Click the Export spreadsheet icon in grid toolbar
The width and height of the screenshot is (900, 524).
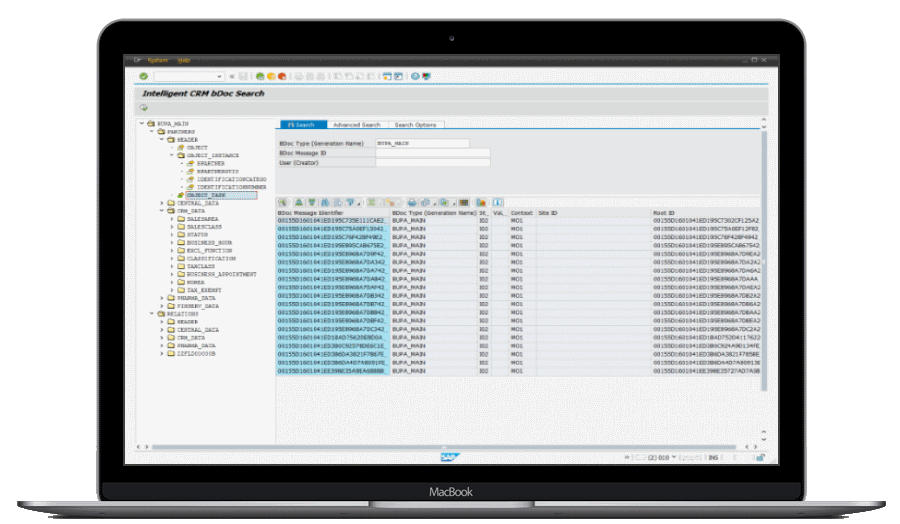(x=444, y=203)
